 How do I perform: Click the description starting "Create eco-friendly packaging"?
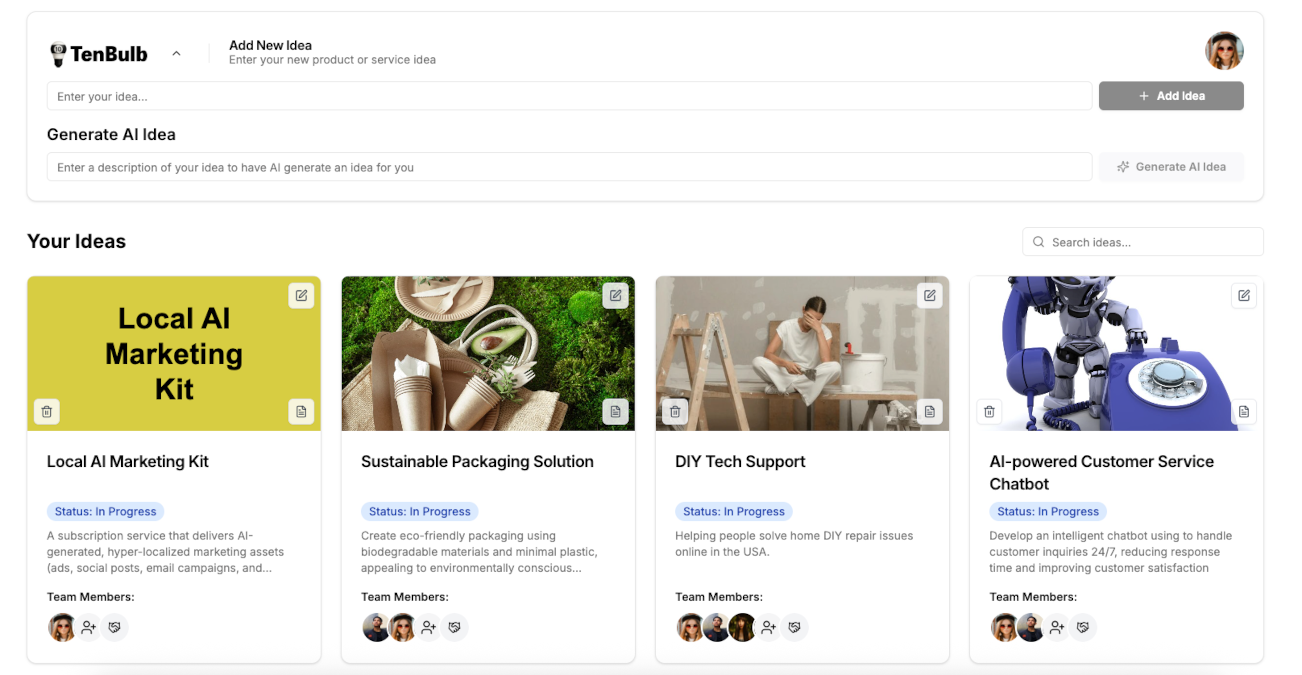click(x=479, y=552)
